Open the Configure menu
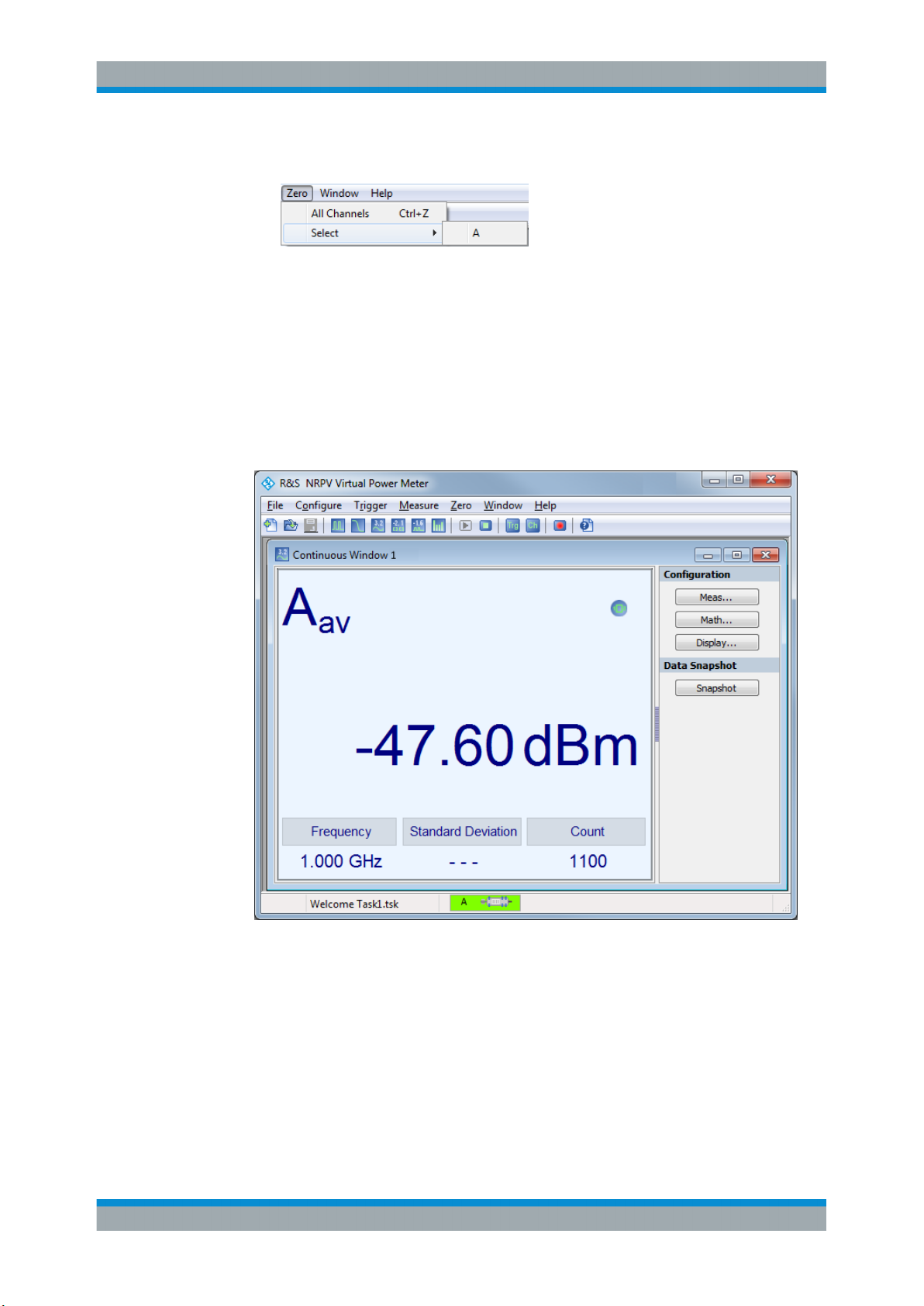The image size is (924, 1306). [319, 505]
